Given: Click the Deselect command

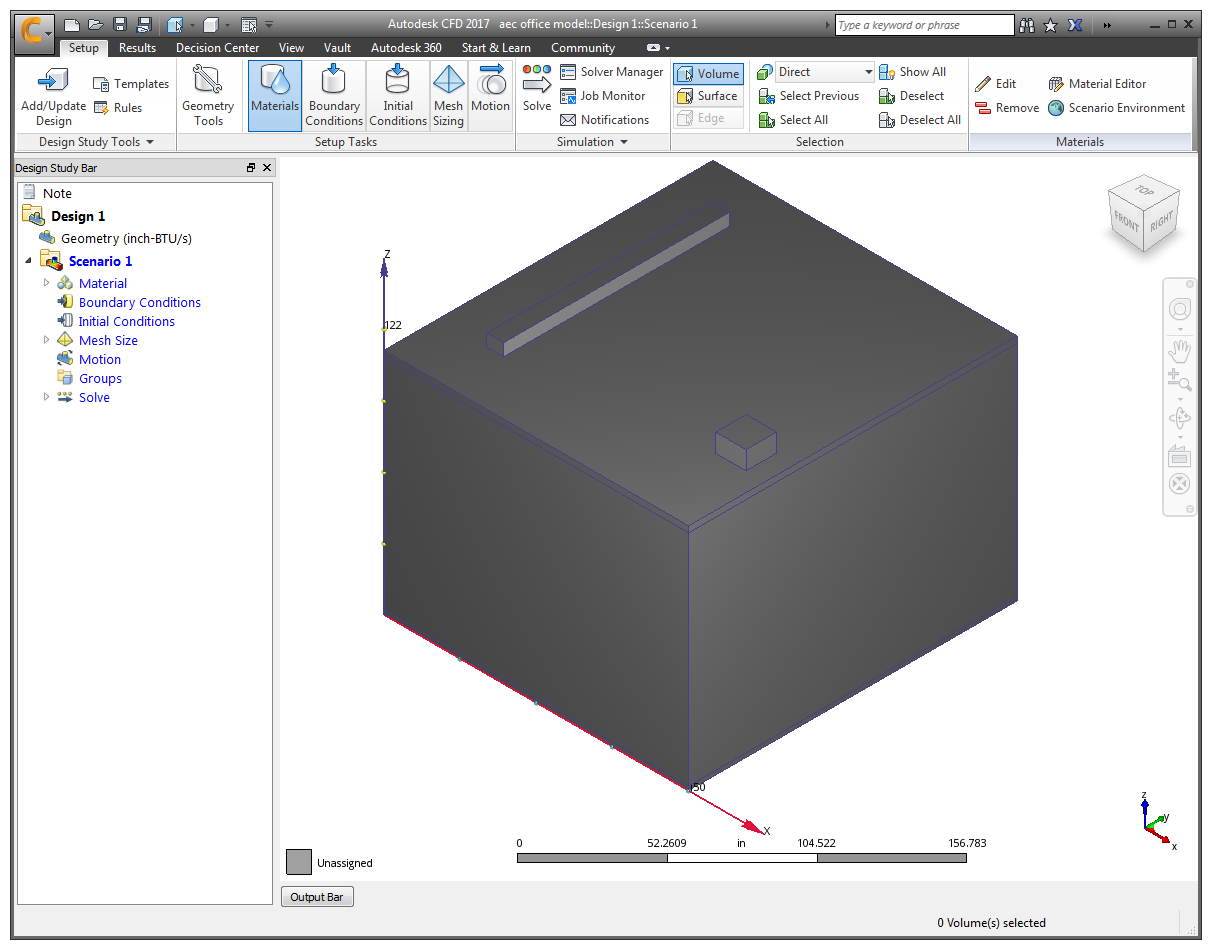Looking at the screenshot, I should point(911,96).
